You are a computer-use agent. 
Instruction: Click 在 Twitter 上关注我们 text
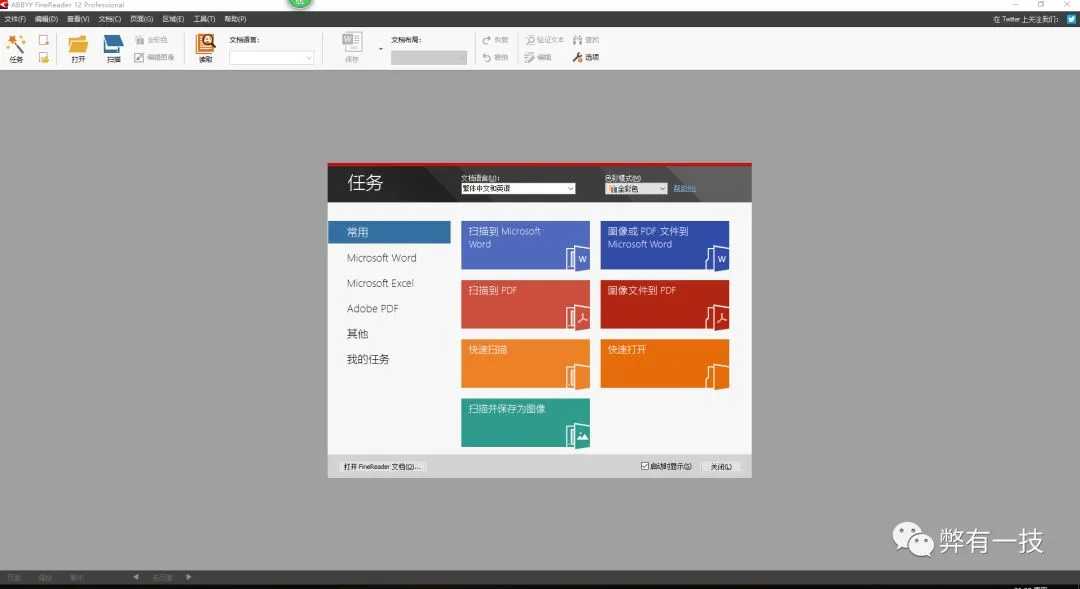[x=1026, y=19]
